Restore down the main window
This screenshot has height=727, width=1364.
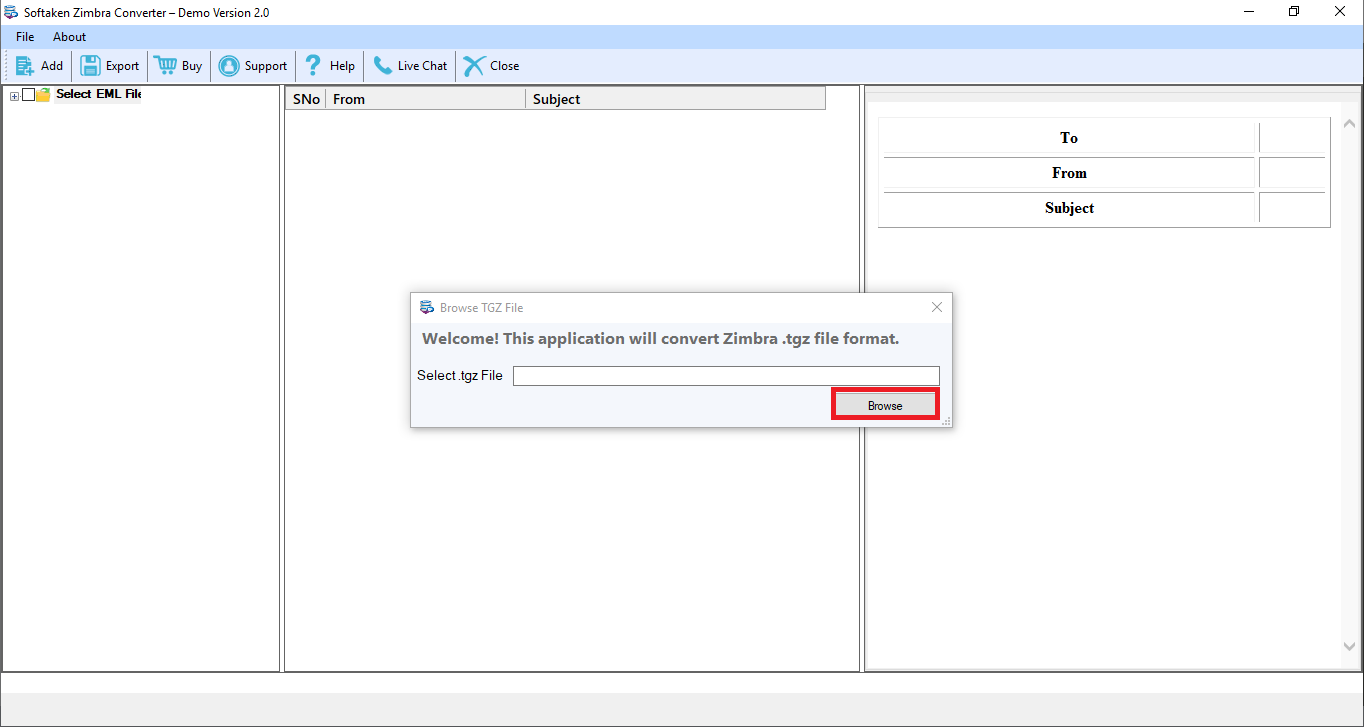[x=1294, y=12]
